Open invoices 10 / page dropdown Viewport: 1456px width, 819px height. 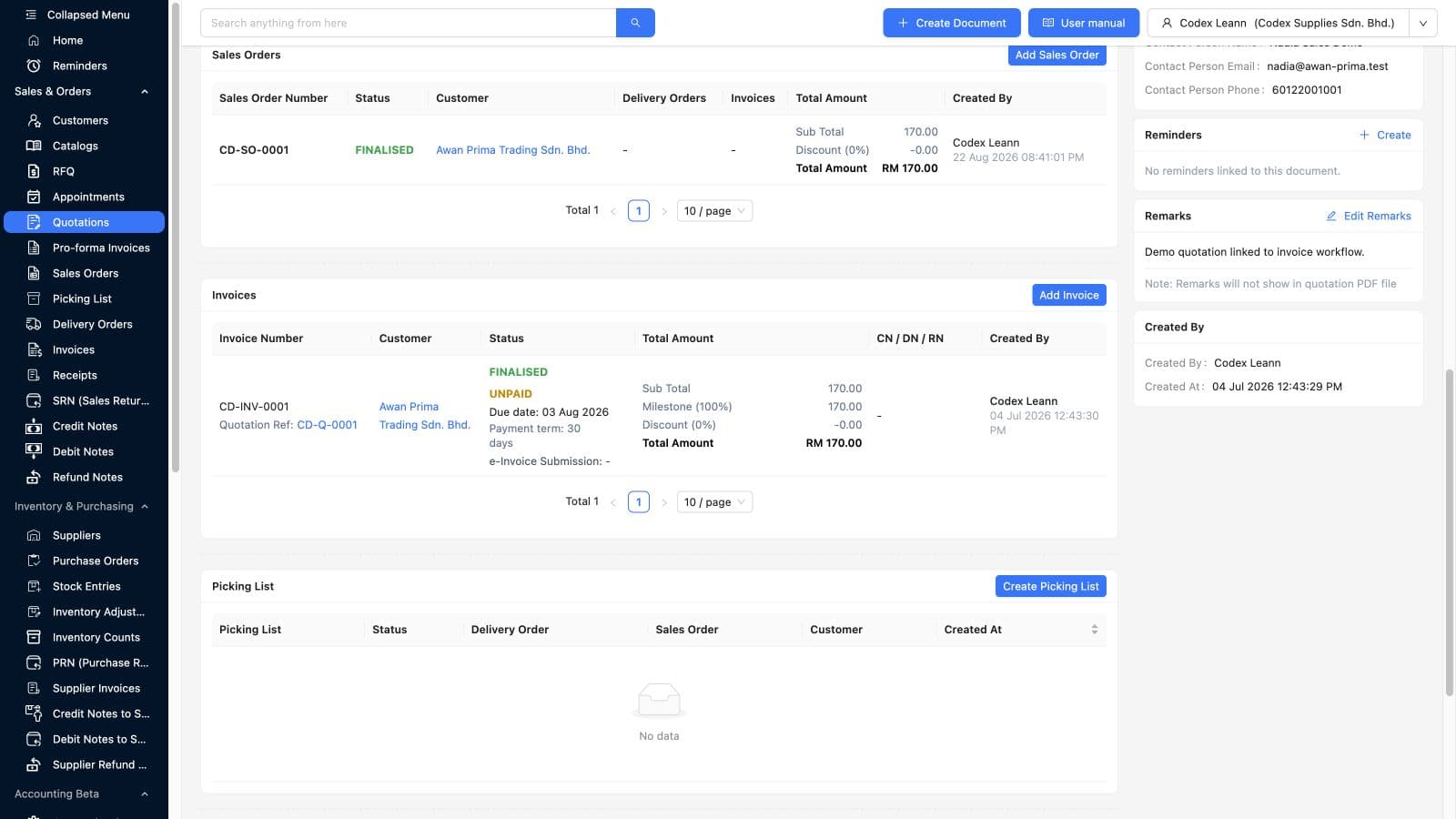714,502
